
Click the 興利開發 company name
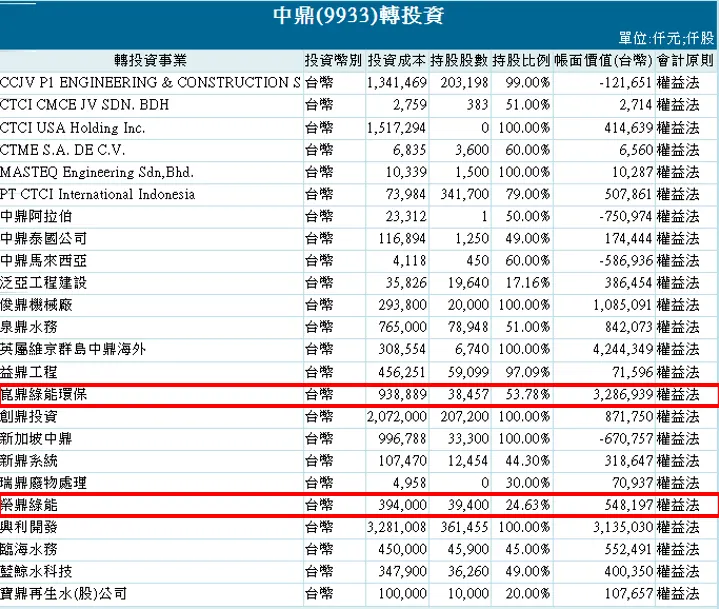click(29, 527)
